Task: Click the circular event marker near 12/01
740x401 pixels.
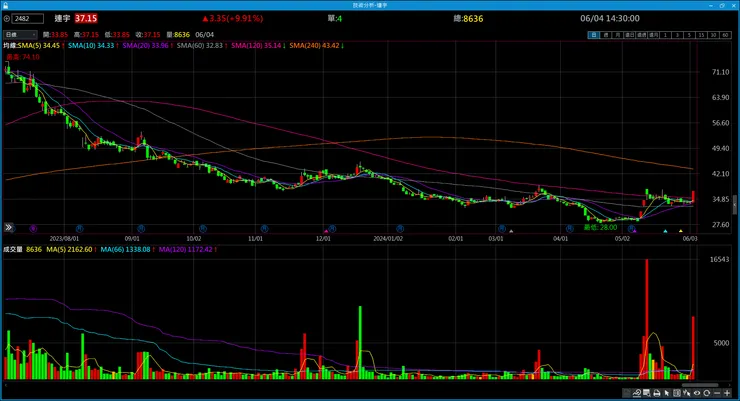Action: click(x=332, y=228)
